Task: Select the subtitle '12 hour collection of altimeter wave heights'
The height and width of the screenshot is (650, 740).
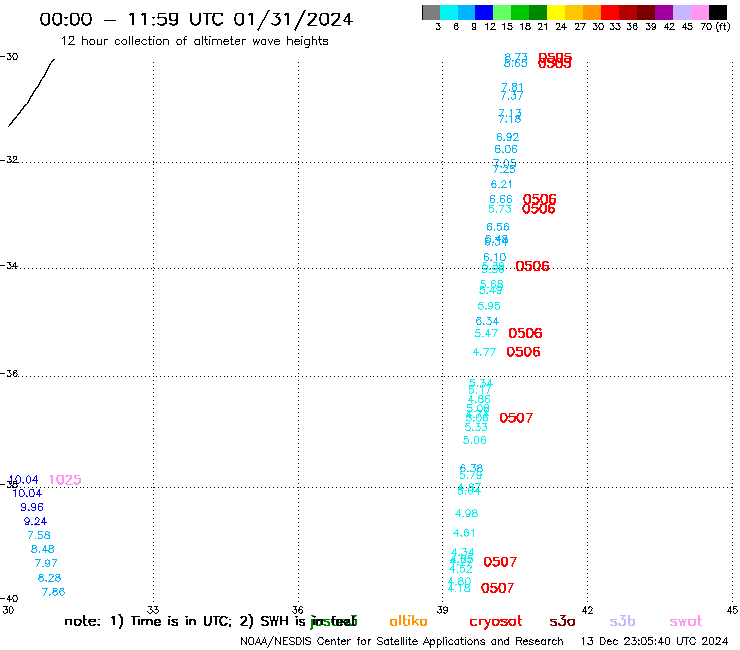Action: [194, 41]
